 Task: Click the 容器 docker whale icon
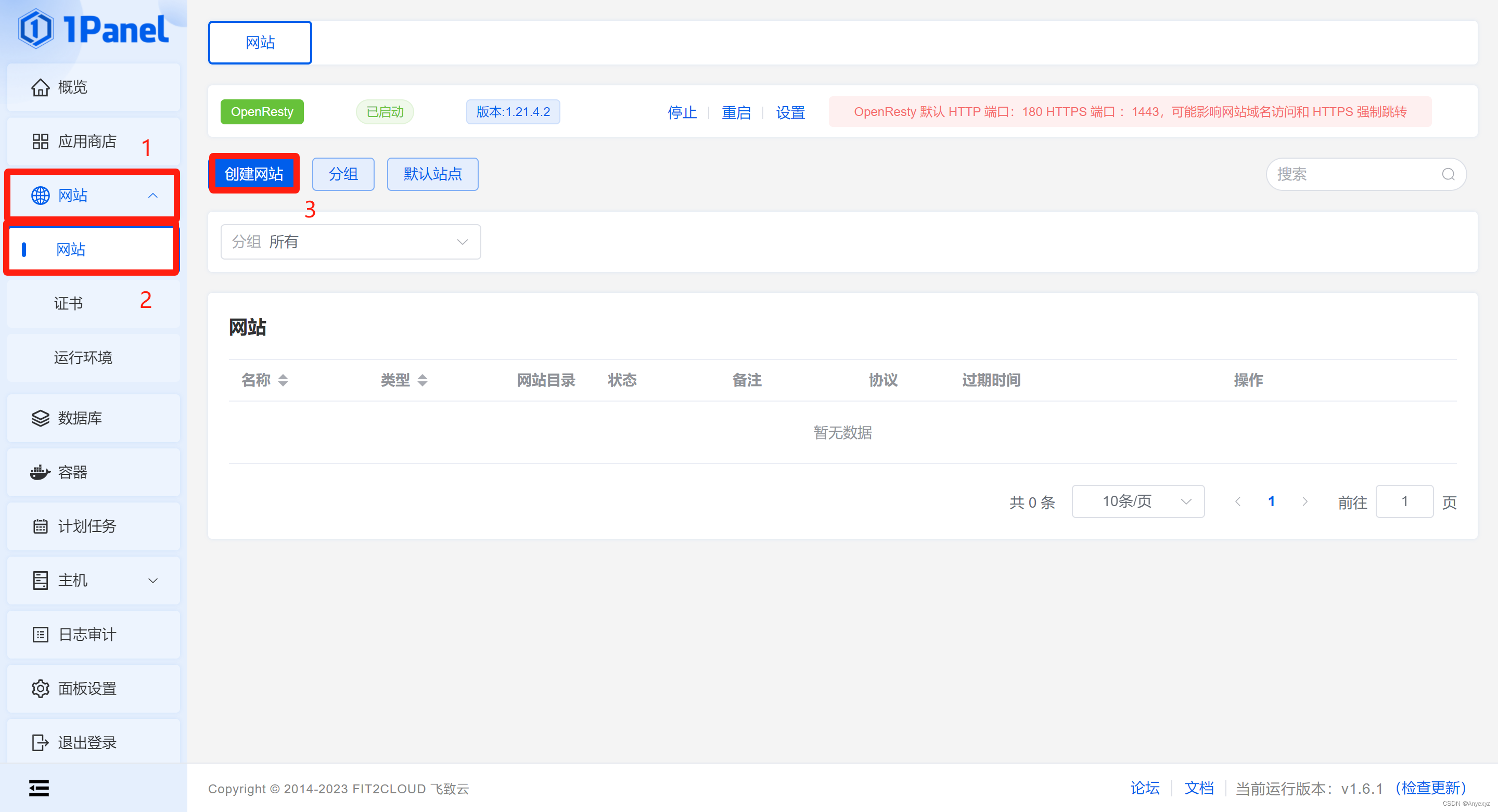(40, 472)
